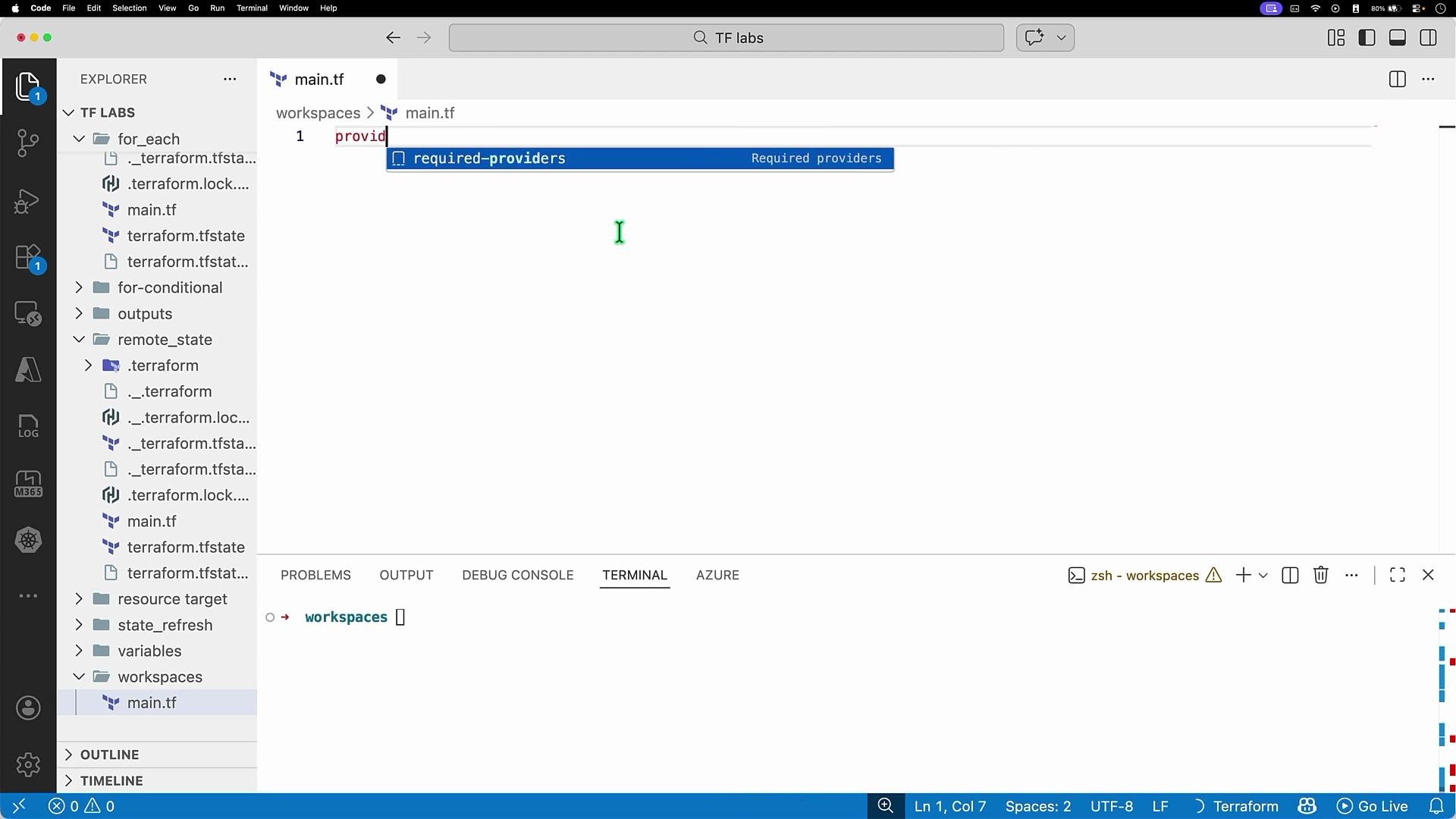Click Go Live in status bar
The width and height of the screenshot is (1456, 819).
click(x=1373, y=806)
